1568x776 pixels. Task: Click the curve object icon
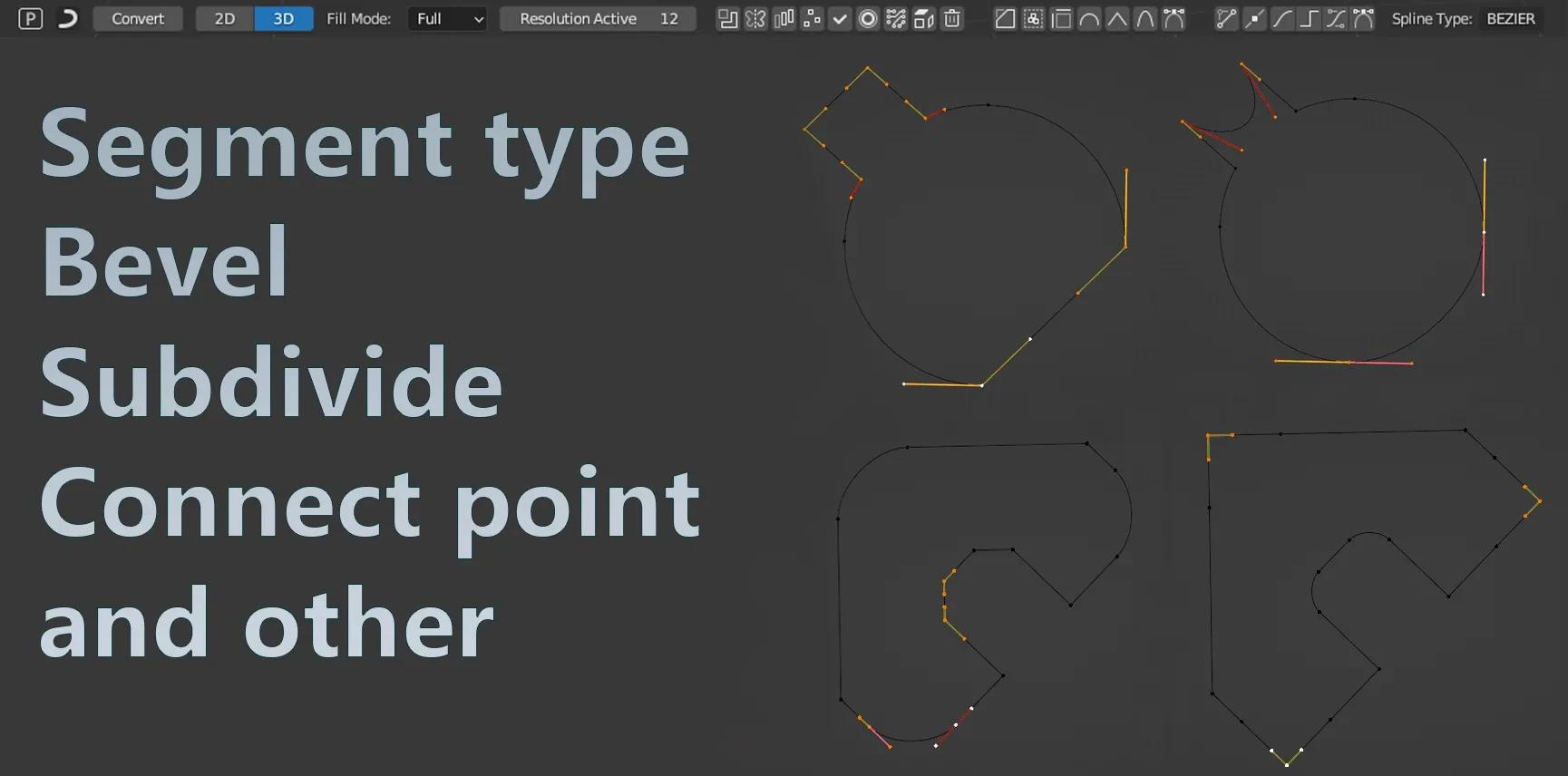pyautogui.click(x=68, y=18)
